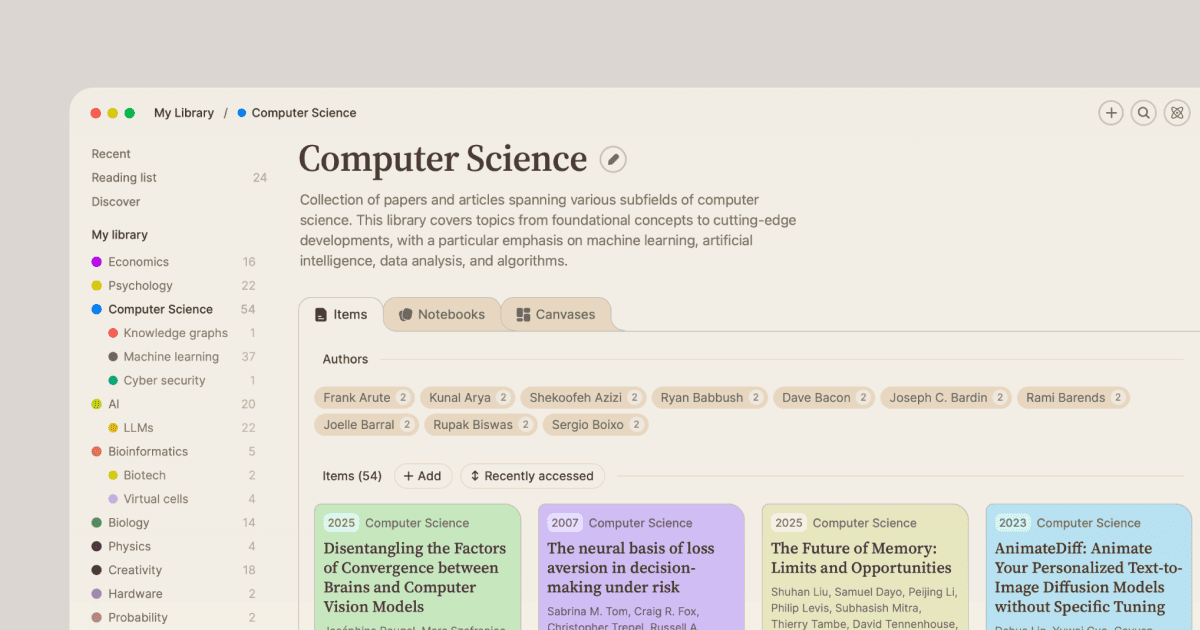Click the pencil edit icon beside Computer Science title
This screenshot has width=1200, height=630.
613,159
